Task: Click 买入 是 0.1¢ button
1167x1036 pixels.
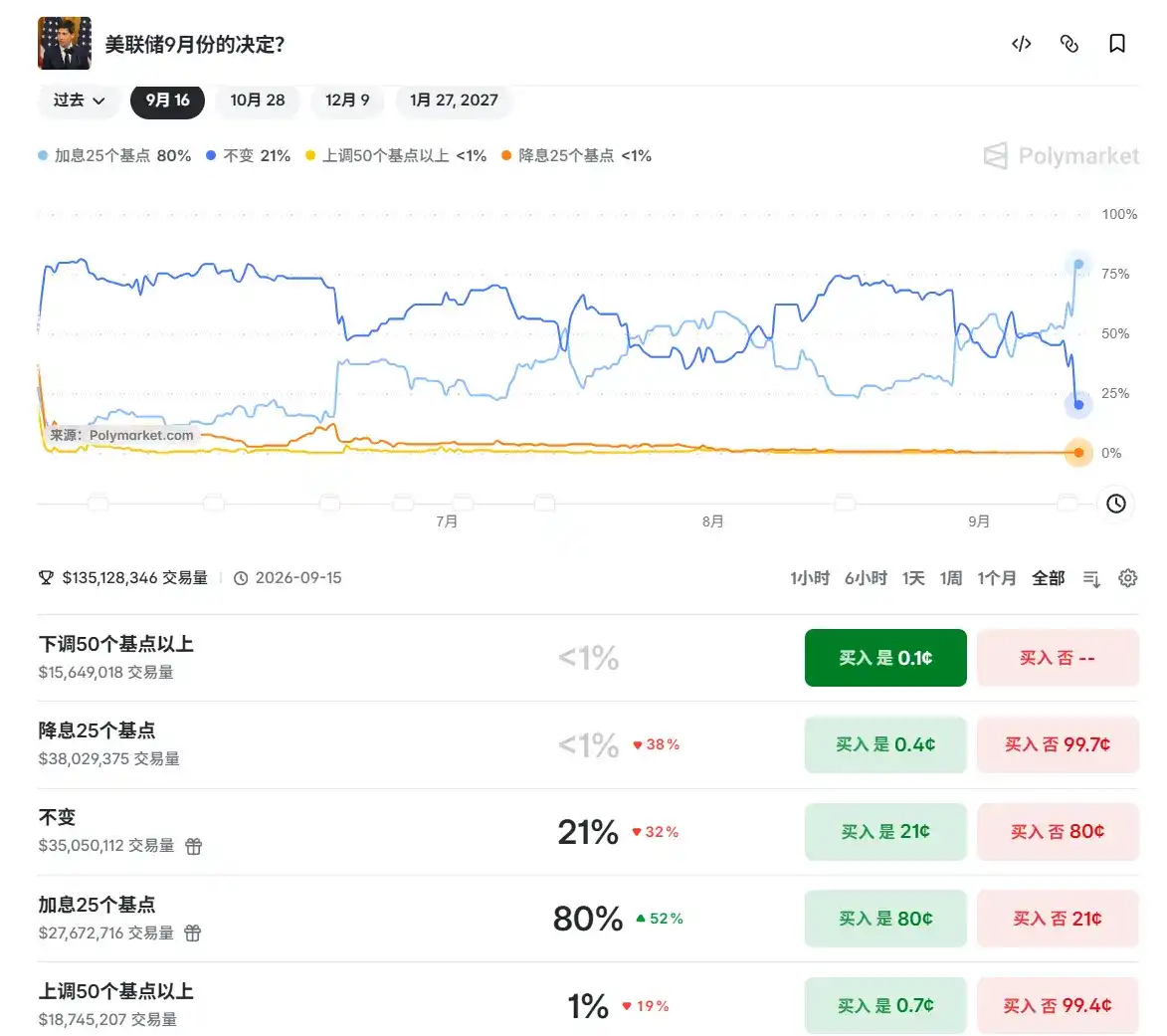Action: tap(885, 658)
